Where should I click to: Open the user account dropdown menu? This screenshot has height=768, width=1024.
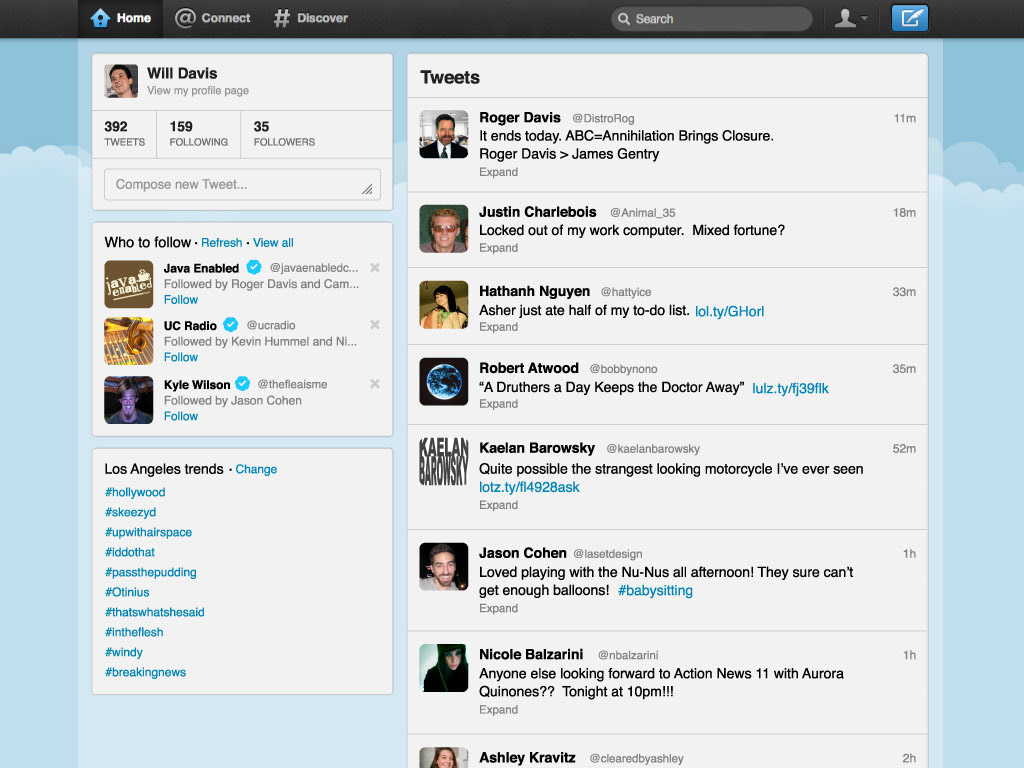pos(851,18)
